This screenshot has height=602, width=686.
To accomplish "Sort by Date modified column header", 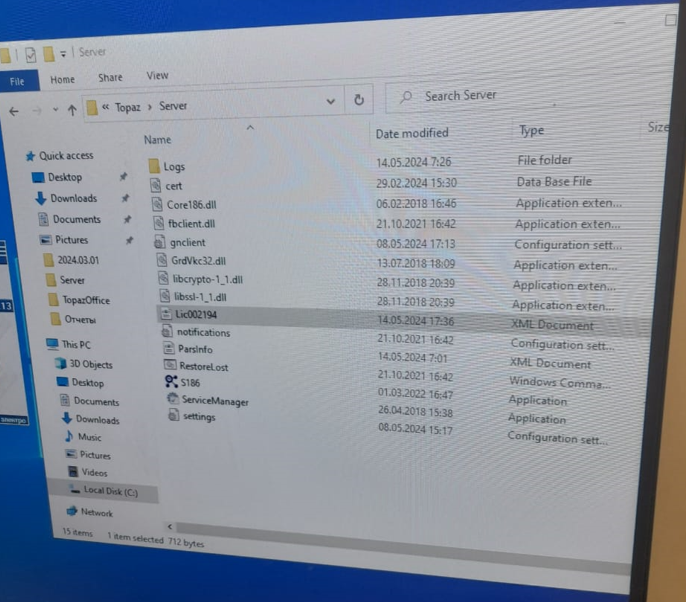I will pos(412,133).
